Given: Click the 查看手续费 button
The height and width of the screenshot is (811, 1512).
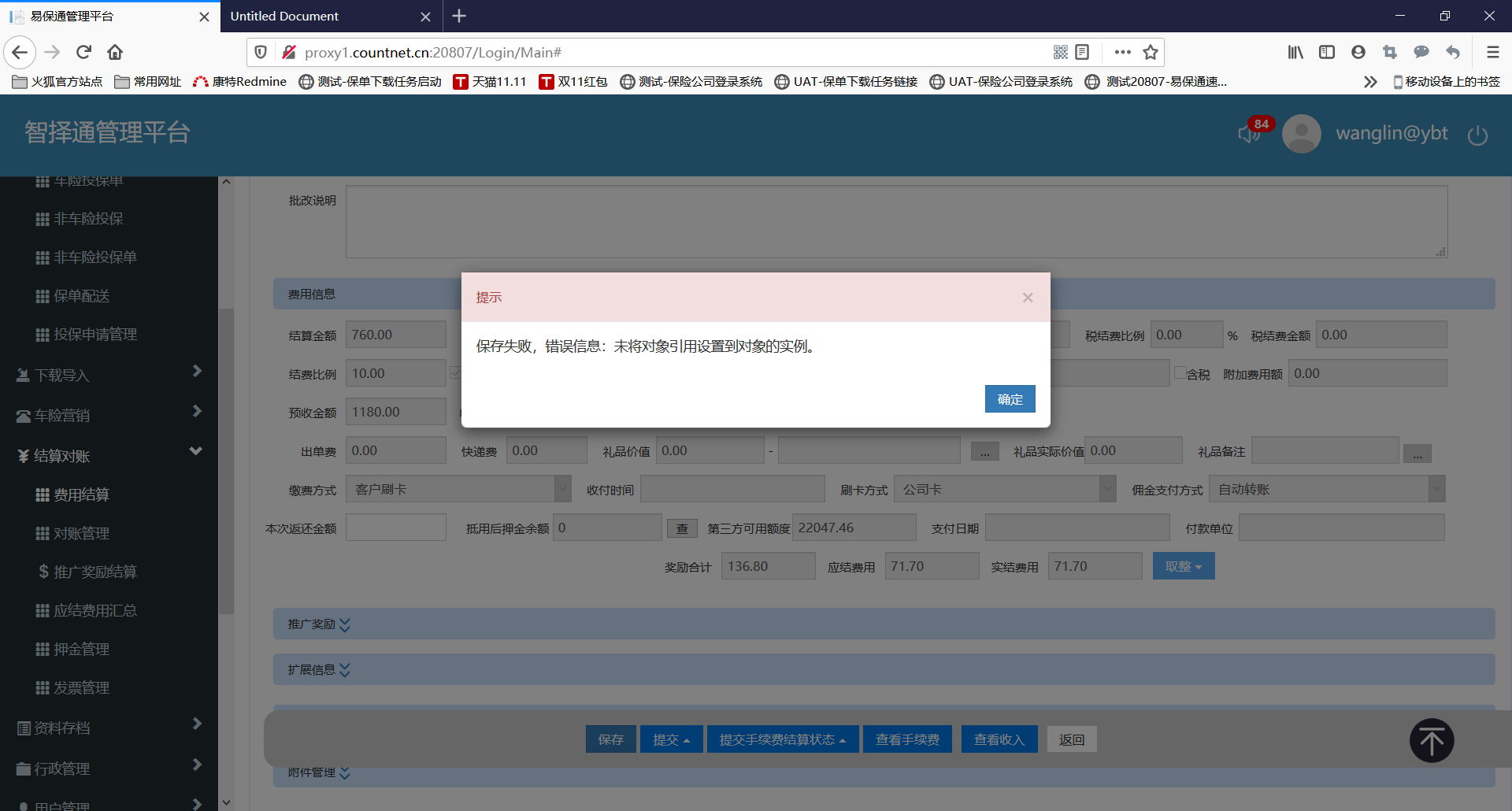Looking at the screenshot, I should [907, 739].
